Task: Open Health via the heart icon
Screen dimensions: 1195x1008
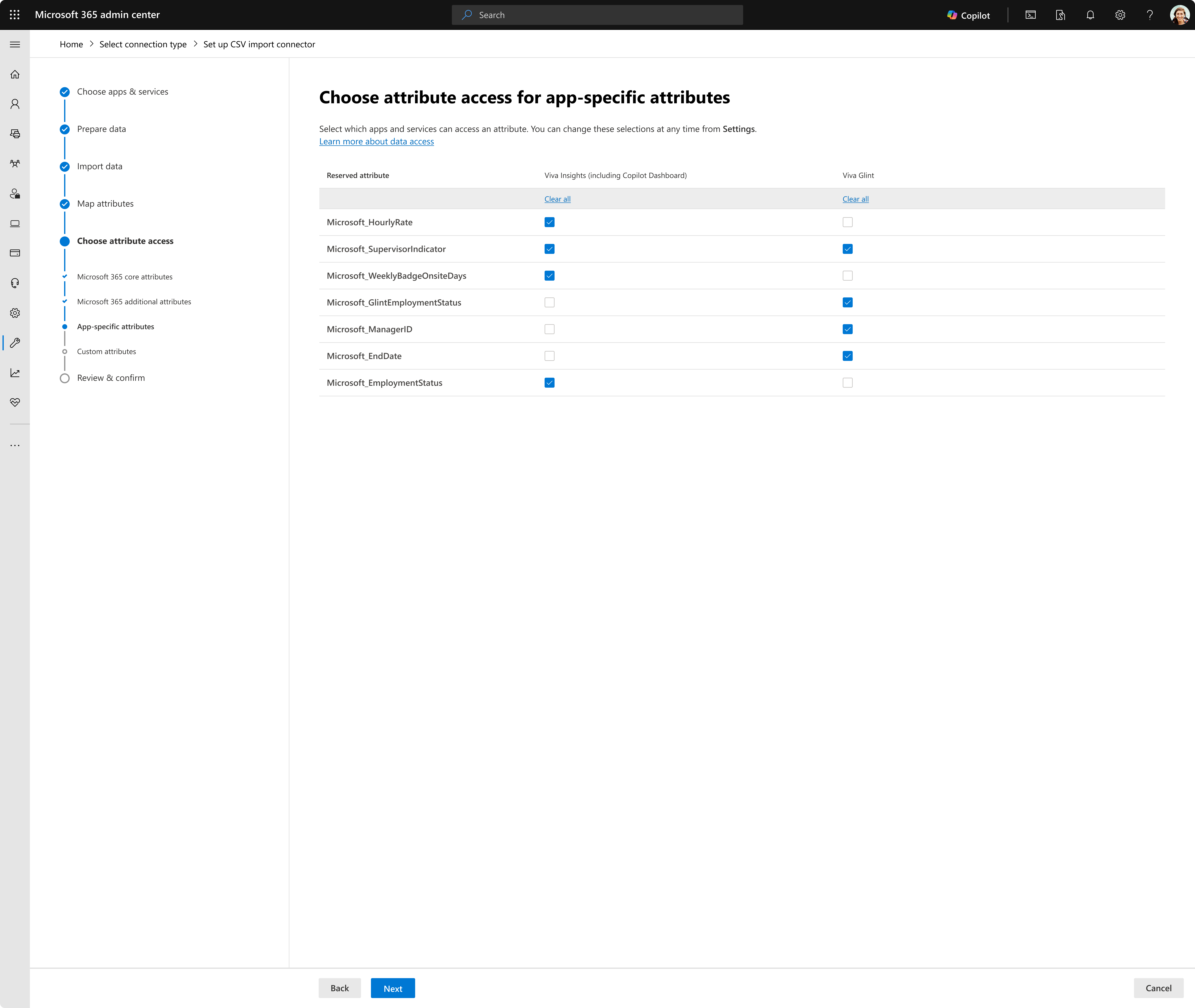Action: click(x=15, y=402)
